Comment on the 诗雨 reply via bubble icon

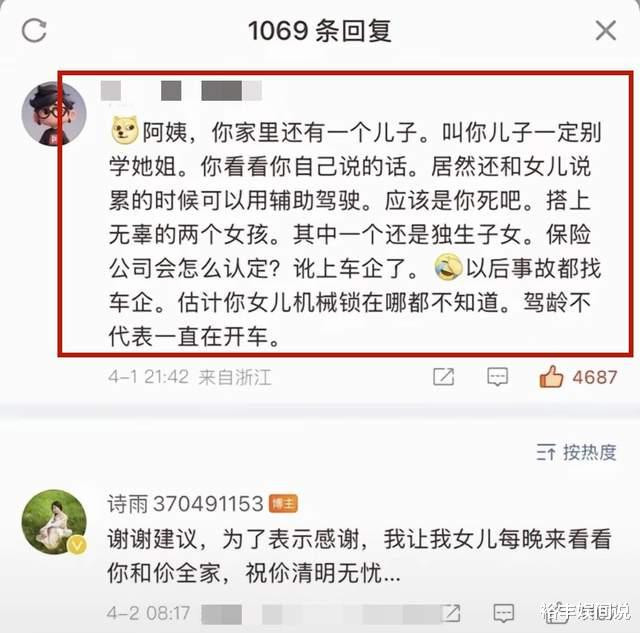pos(504,612)
